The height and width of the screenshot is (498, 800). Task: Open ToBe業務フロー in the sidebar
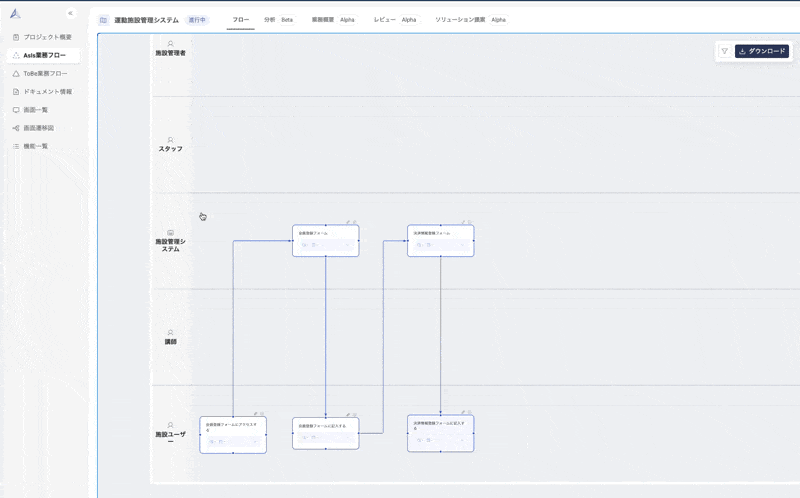coord(43,73)
